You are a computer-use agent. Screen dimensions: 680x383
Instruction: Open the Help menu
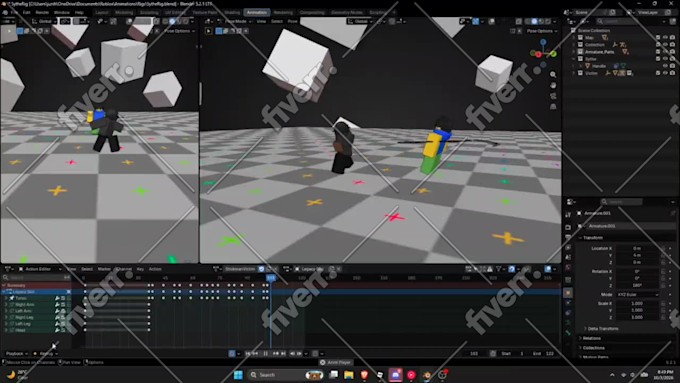pyautogui.click(x=79, y=12)
